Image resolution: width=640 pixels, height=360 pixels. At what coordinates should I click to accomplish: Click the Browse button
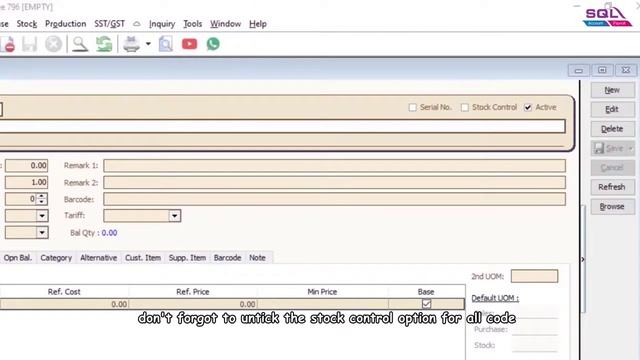tap(612, 207)
